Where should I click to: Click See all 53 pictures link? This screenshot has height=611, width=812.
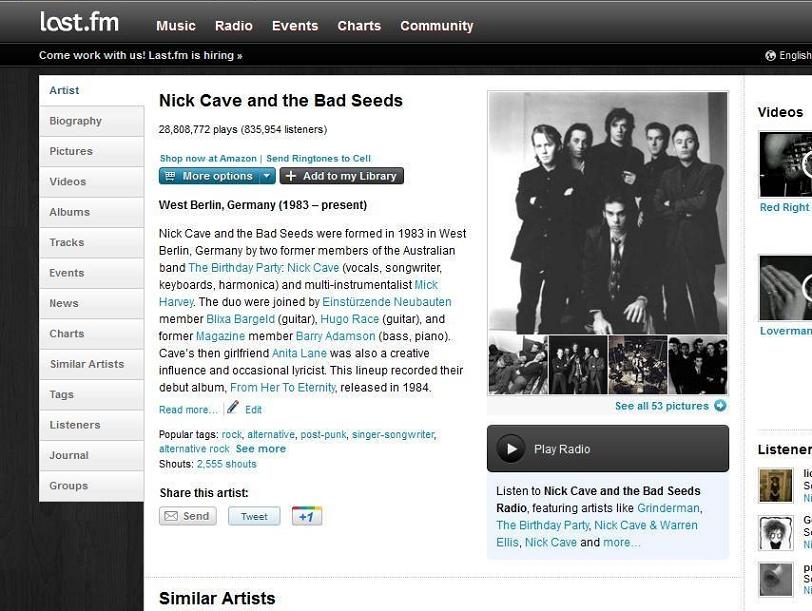click(x=662, y=406)
